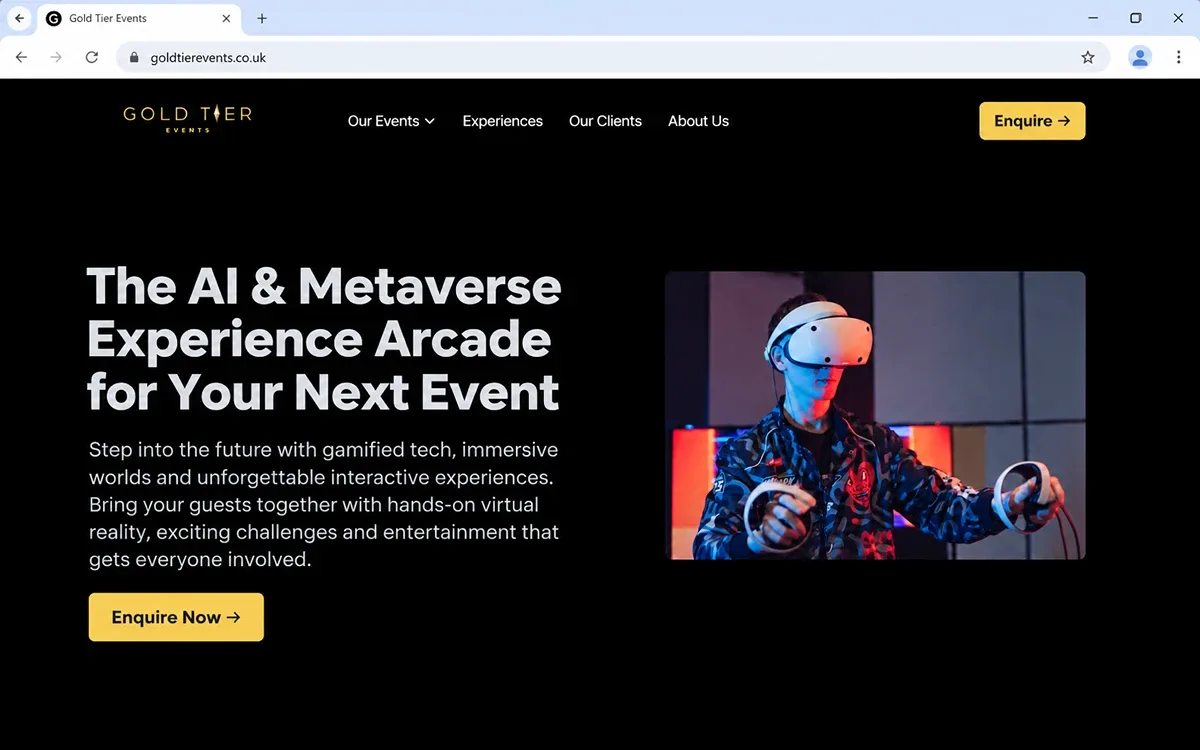Click the Gold Tier Events logo

click(x=187, y=119)
